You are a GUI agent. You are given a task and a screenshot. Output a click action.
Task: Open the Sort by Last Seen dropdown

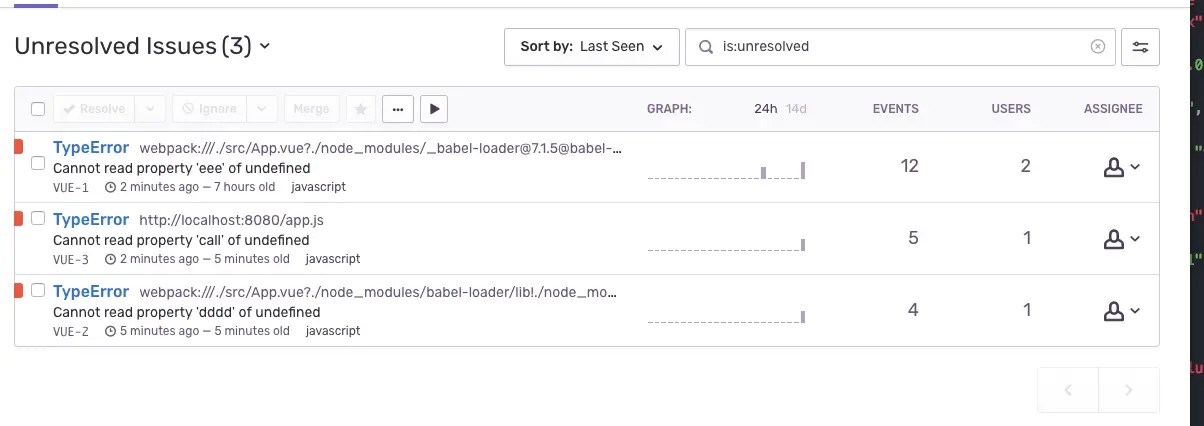click(592, 47)
